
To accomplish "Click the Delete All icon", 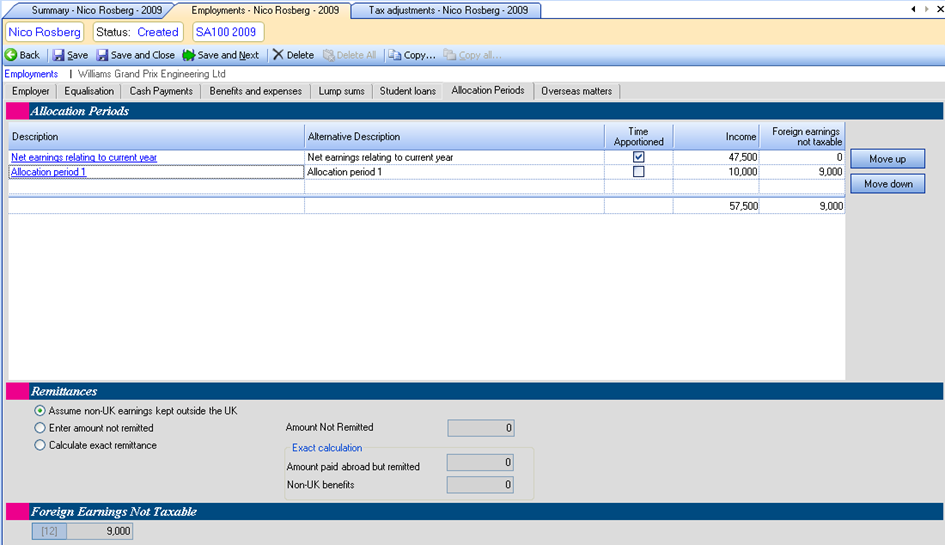I will pyautogui.click(x=328, y=55).
